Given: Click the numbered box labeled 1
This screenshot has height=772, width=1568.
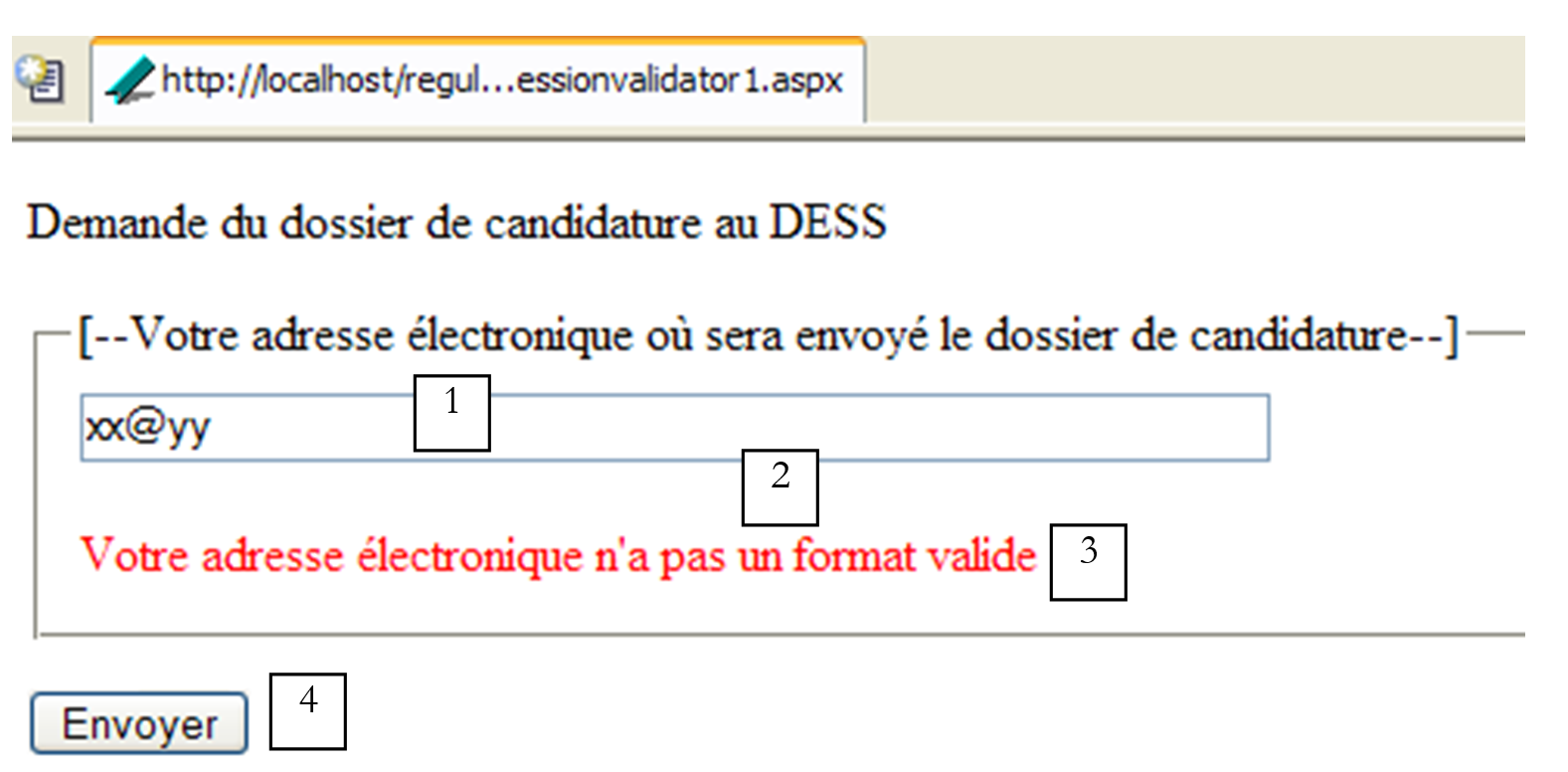Looking at the screenshot, I should click(452, 413).
